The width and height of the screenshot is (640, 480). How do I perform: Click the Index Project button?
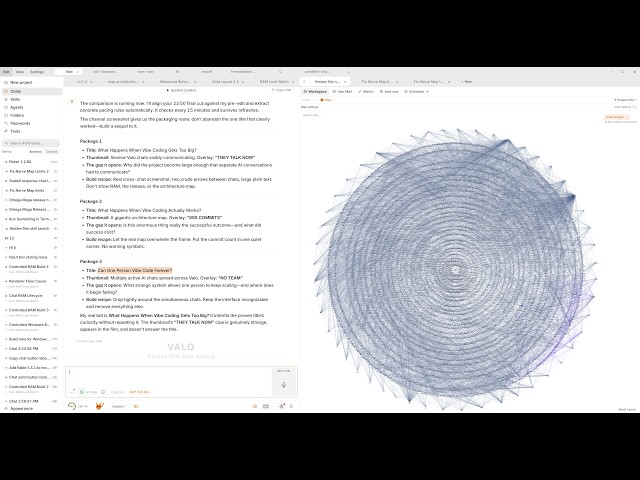(x=616, y=117)
